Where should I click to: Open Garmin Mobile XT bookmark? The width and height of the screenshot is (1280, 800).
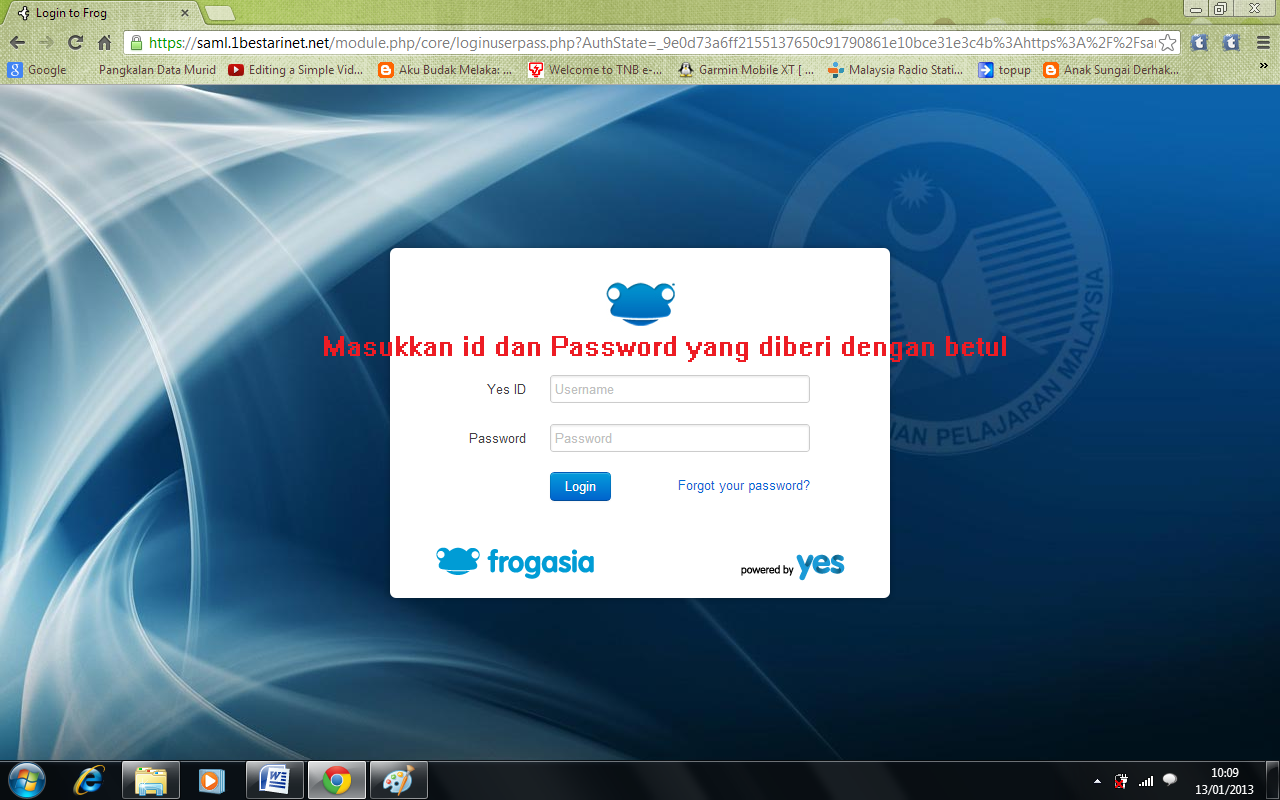[x=746, y=70]
